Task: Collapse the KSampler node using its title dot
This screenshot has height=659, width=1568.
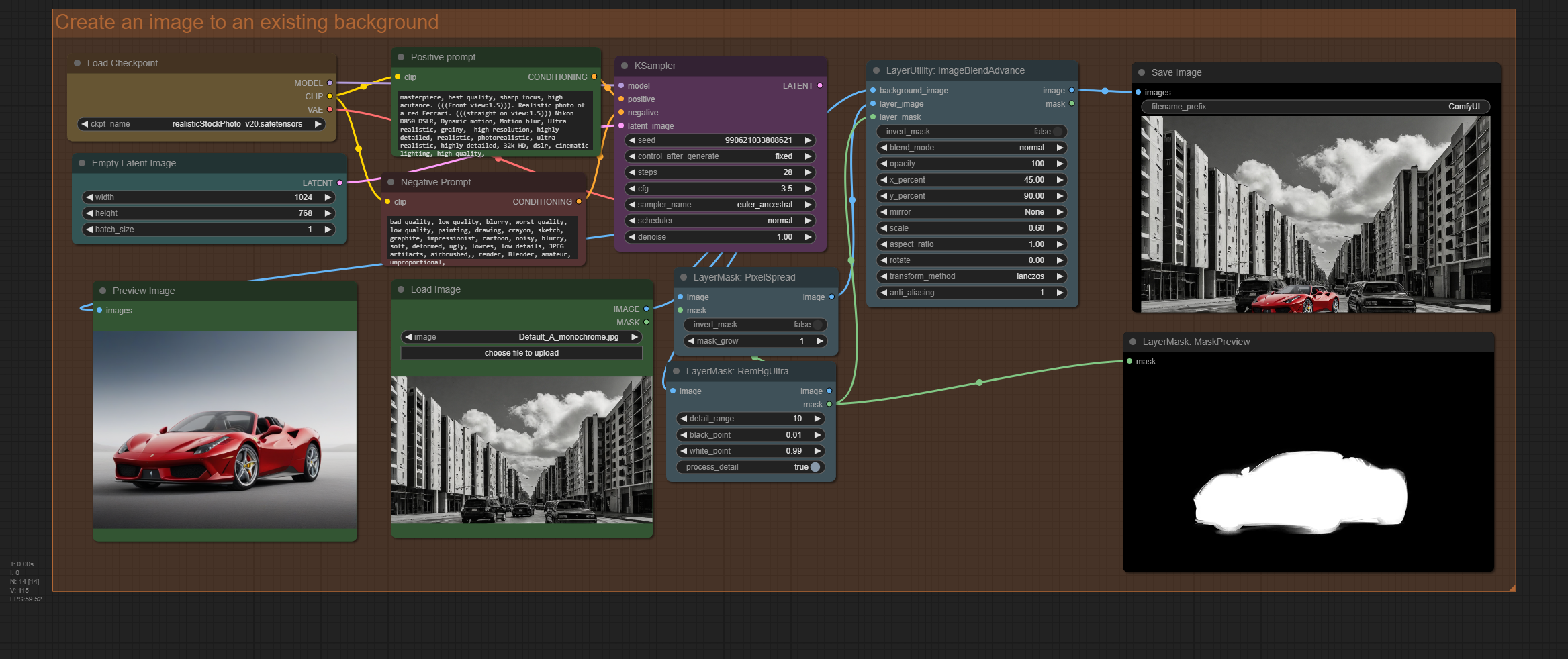Action: (625, 66)
